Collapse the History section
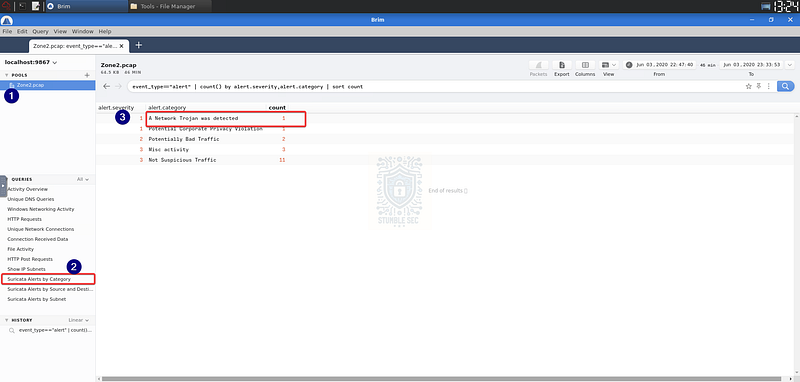Viewport: 800px width, 382px height. pos(7,320)
